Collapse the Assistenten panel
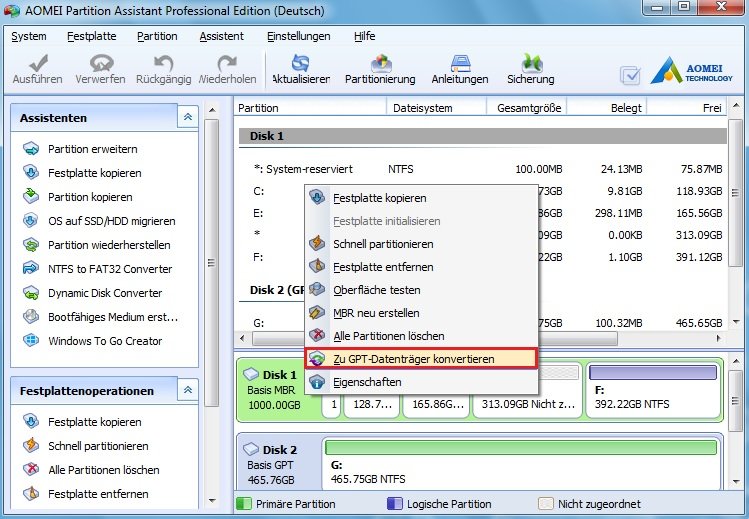This screenshot has width=749, height=519. tap(188, 117)
